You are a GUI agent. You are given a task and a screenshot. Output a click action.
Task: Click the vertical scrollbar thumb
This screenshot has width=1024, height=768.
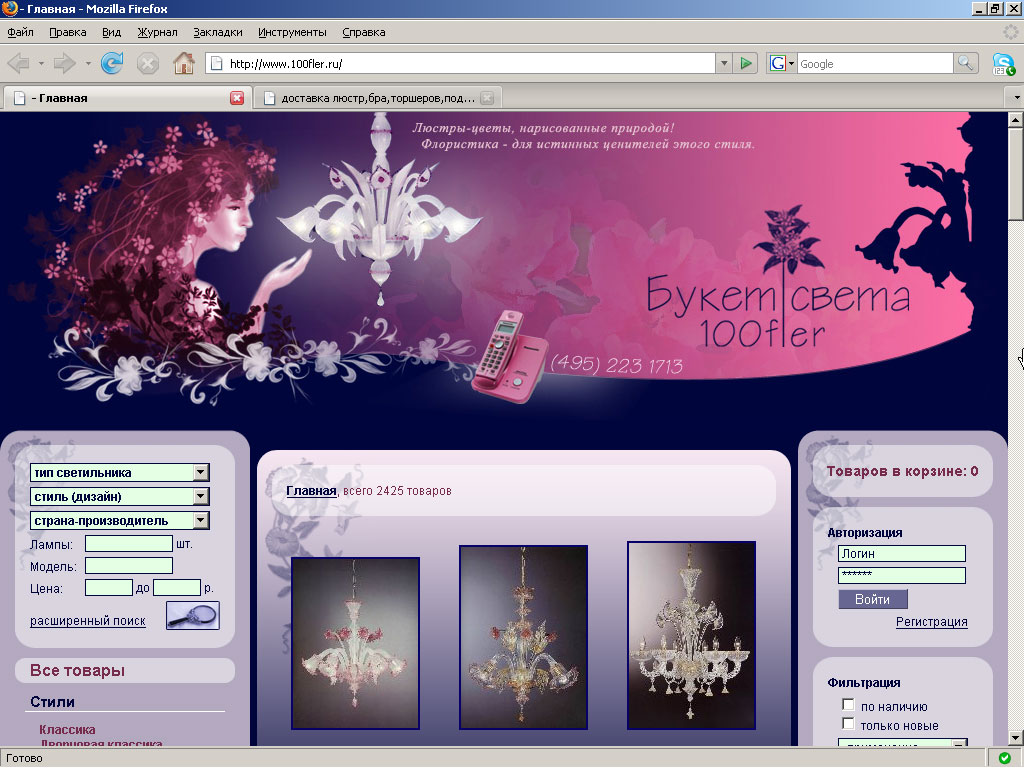click(1016, 173)
